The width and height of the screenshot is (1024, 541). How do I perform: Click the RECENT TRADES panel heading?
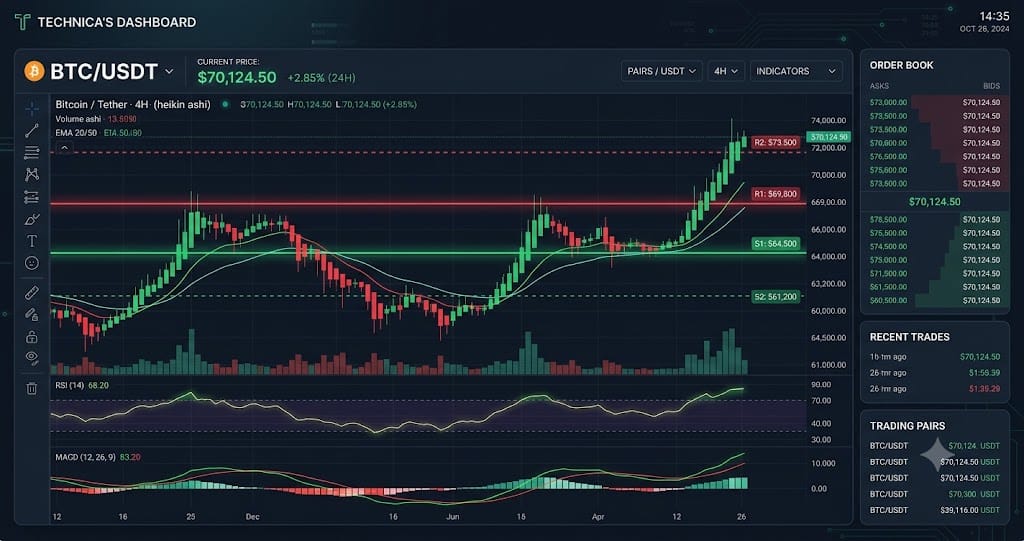910,337
